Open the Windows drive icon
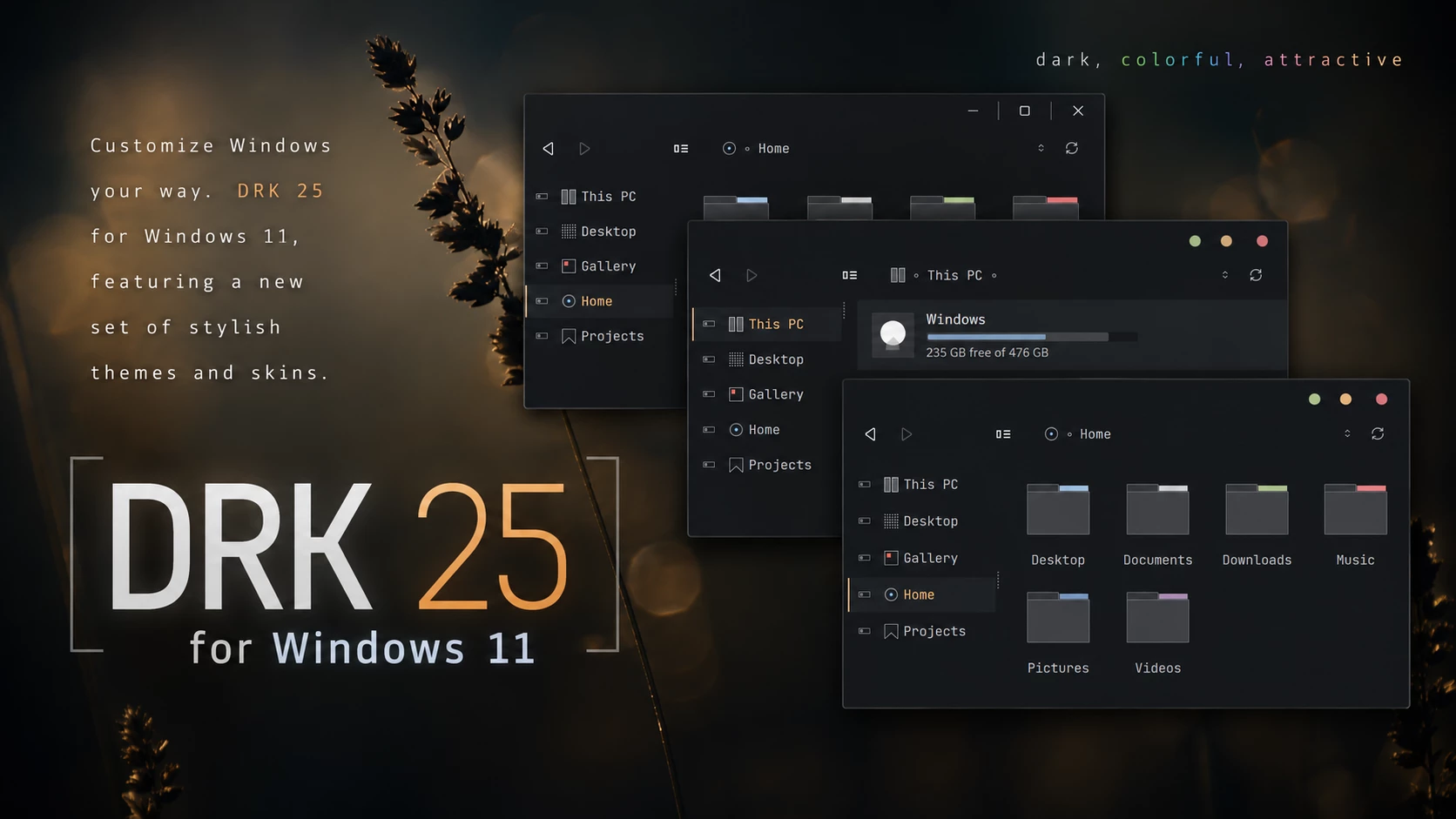Image resolution: width=1456 pixels, height=819 pixels. [893, 334]
